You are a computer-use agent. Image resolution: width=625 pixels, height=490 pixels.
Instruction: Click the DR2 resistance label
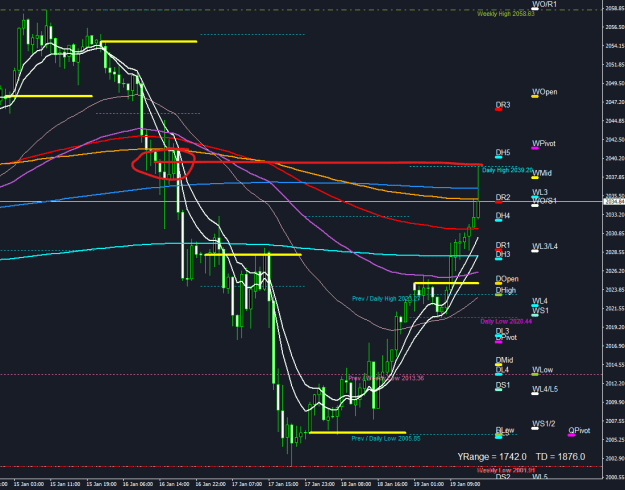503,197
